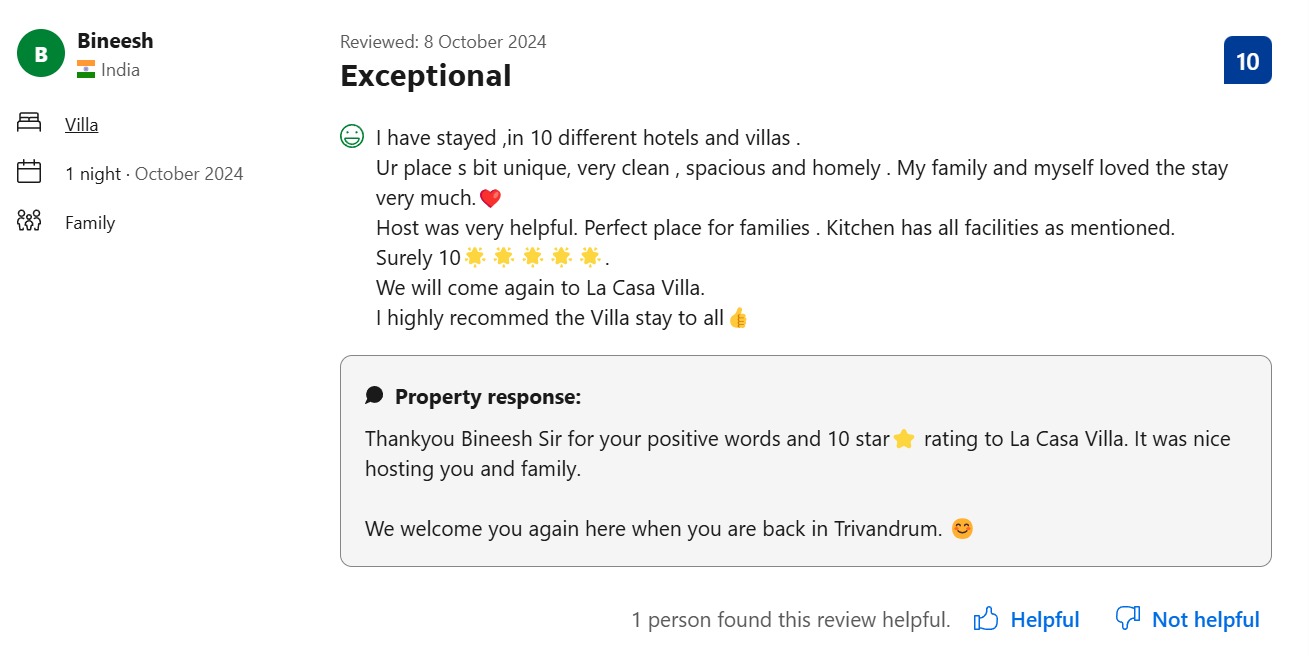1309x656 pixels.
Task: Click the thumbs-down Not helpful icon
Action: coord(1128,619)
